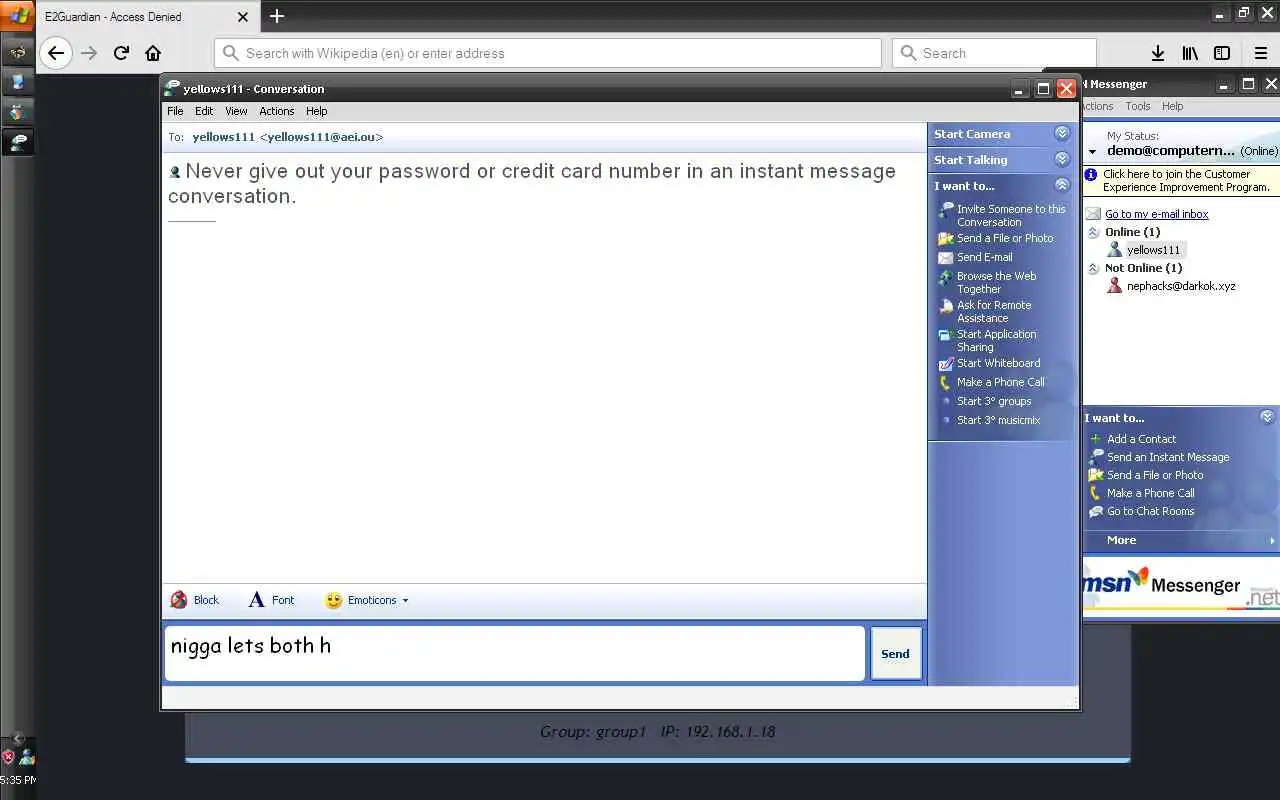Click Go to my e-mail inbox link
1280x800 pixels.
(1156, 214)
